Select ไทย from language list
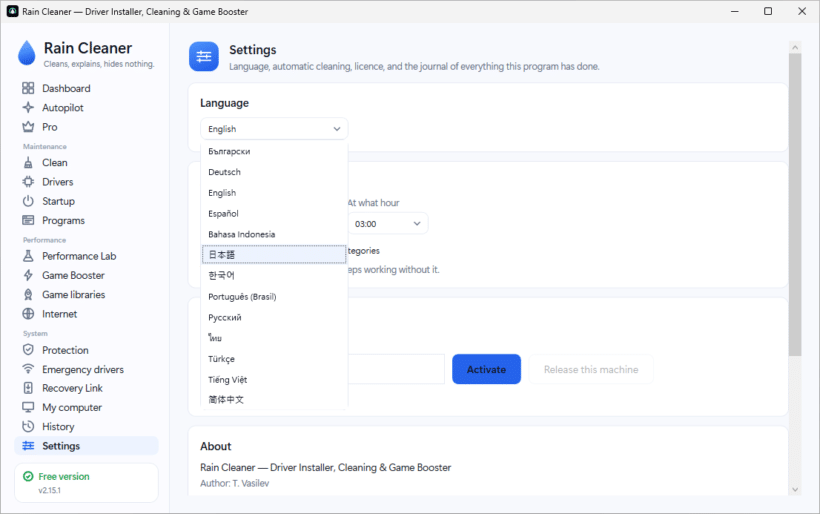 coord(274,338)
